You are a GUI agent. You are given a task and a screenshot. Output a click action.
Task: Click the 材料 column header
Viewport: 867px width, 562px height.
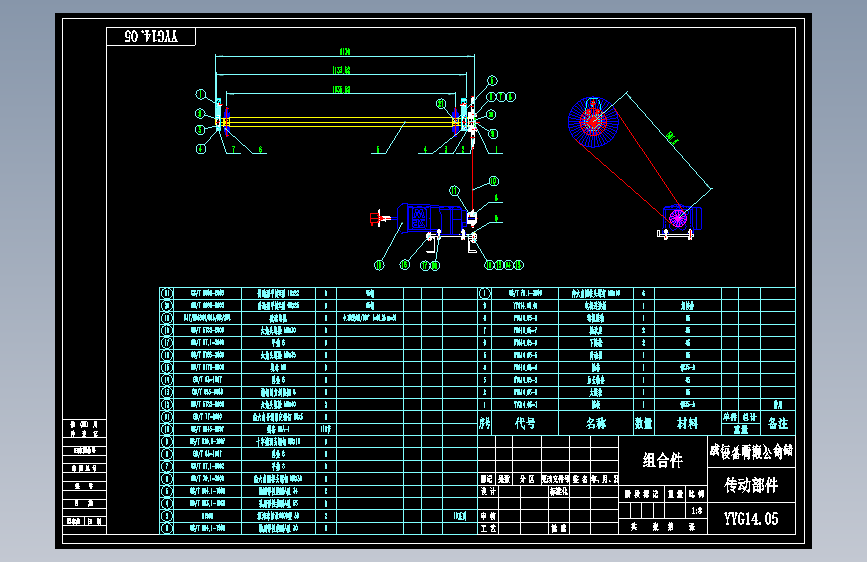click(x=687, y=423)
